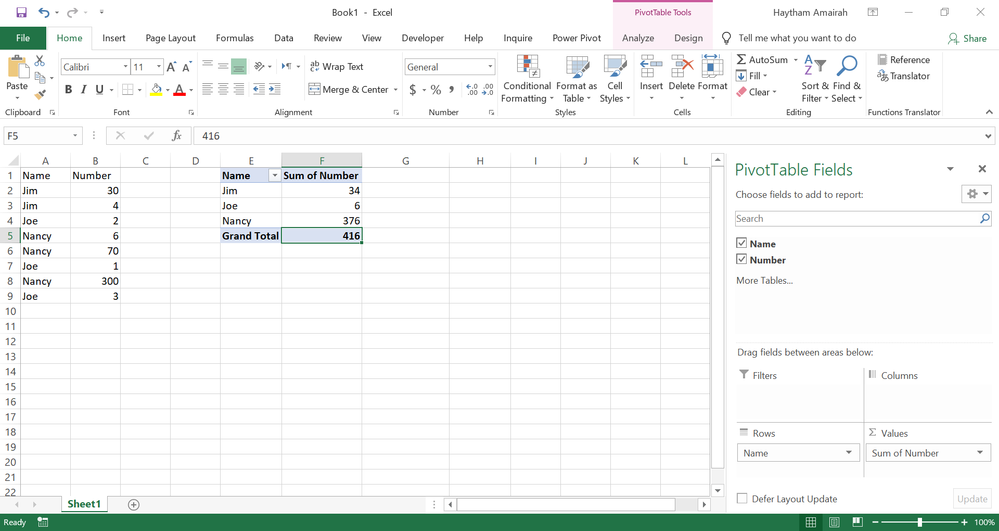Open Format cells menu

point(712,80)
